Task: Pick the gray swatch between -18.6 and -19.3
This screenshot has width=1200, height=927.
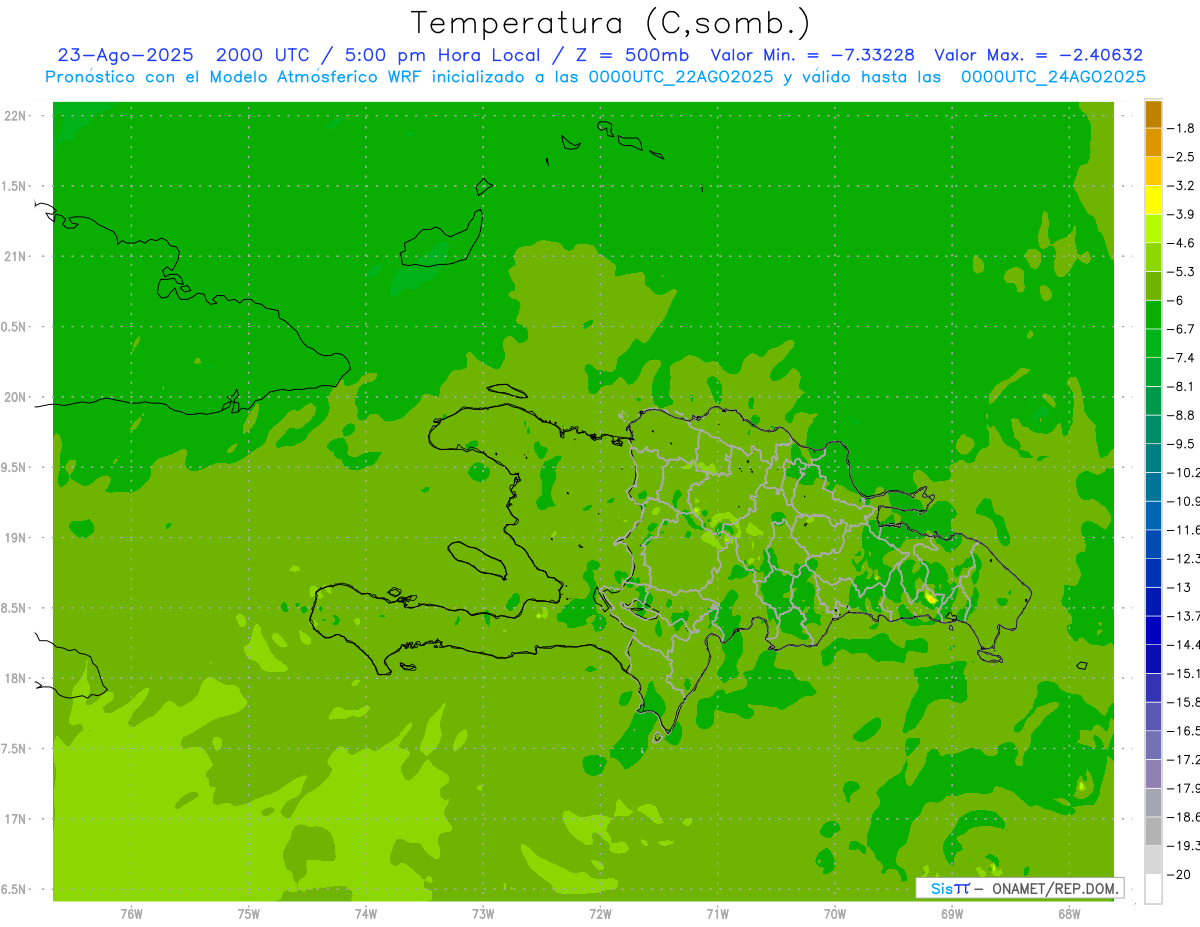Action: (1153, 831)
